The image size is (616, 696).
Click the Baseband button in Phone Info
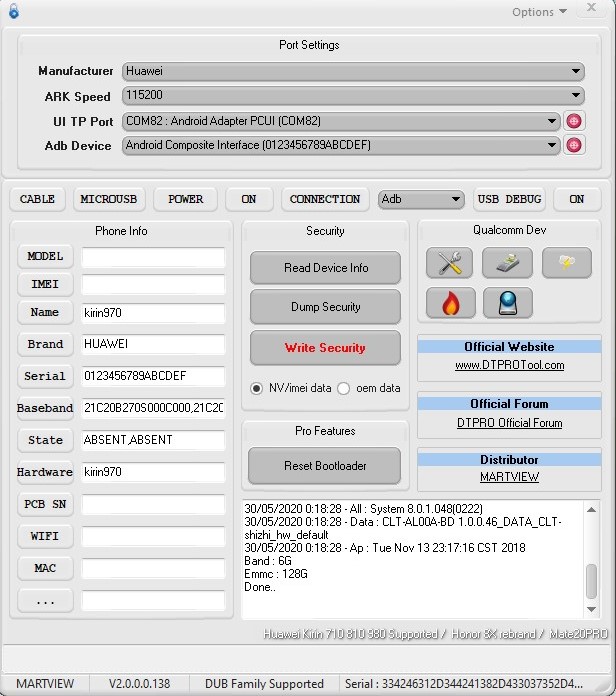click(x=45, y=408)
